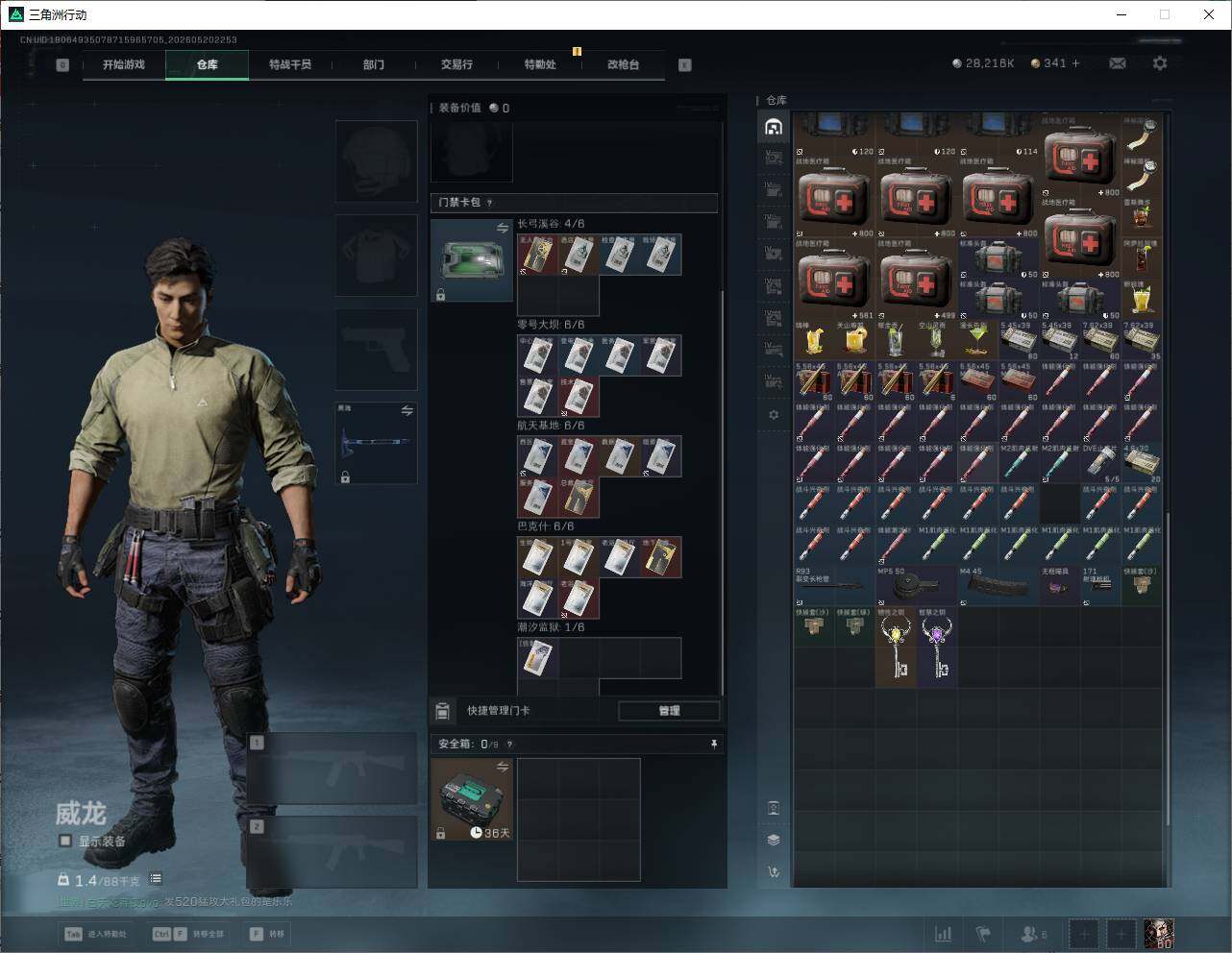The height and width of the screenshot is (953, 1232).
Task: Click the warehouse panel vertical scrollbar
Action: click(x=1168, y=668)
